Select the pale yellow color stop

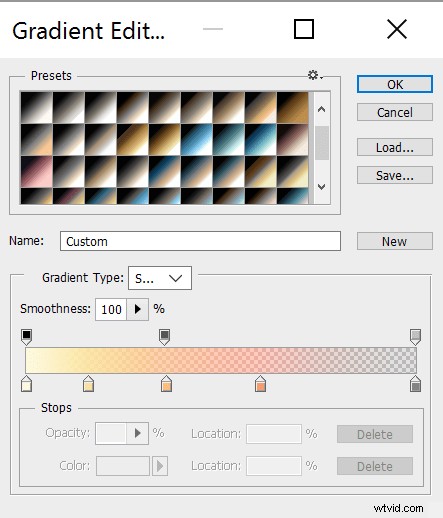[88, 383]
